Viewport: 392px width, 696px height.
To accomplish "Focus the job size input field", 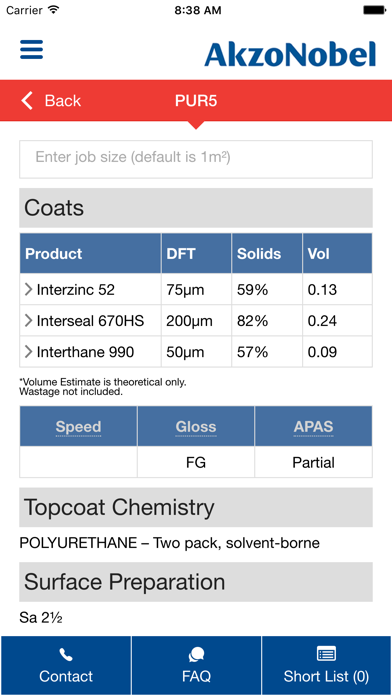I will point(196,159).
